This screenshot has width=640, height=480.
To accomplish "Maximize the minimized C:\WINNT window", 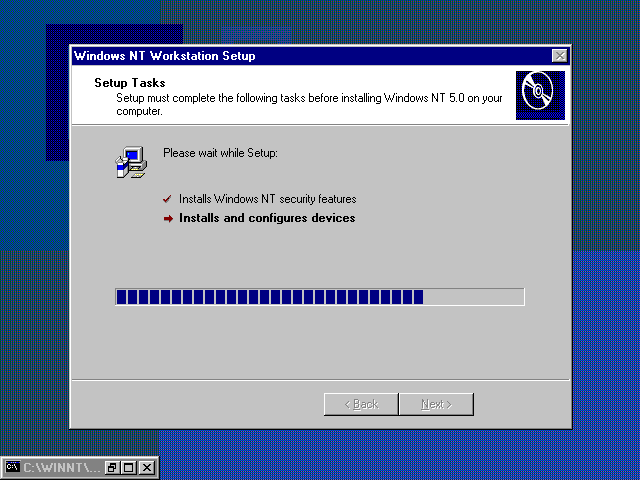I will pos(129,467).
